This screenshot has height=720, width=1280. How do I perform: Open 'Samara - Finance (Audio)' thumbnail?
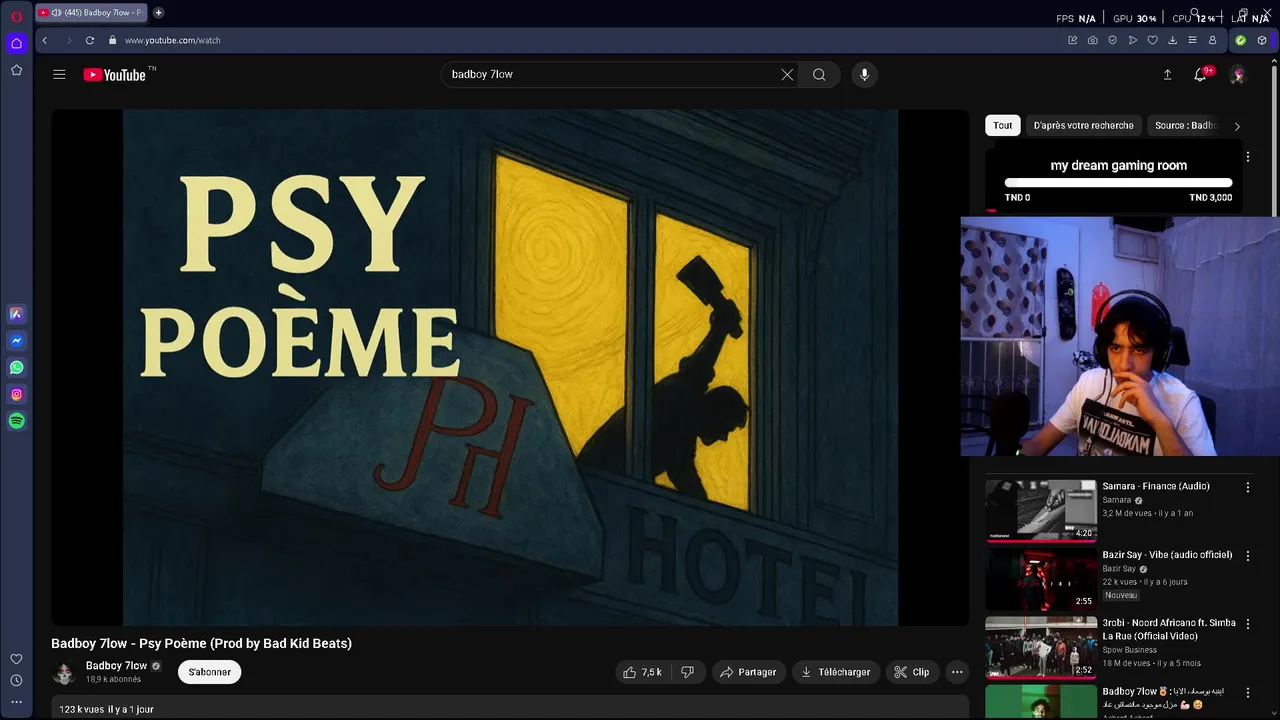[x=1041, y=510]
